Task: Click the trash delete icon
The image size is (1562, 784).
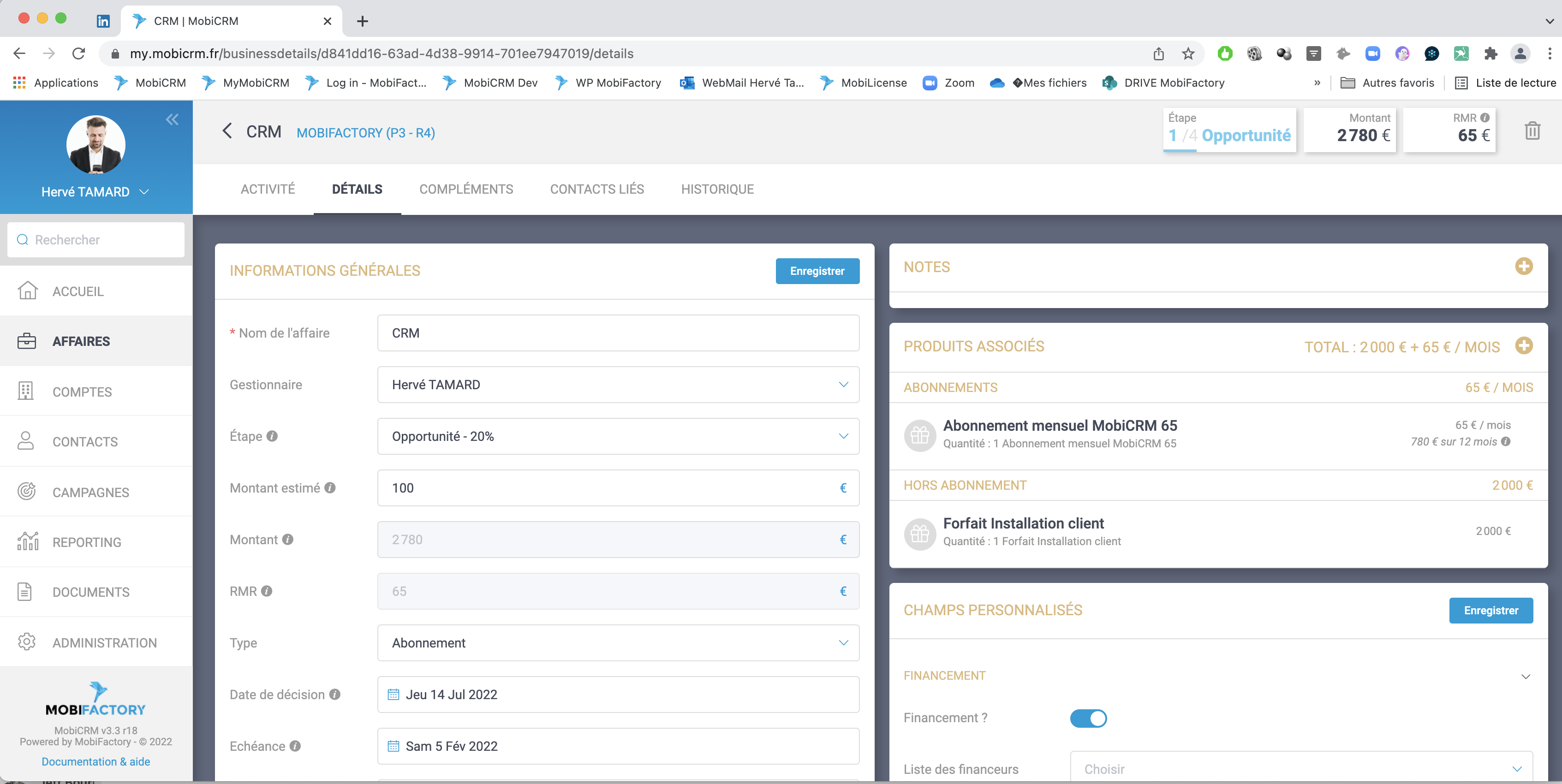Action: [1532, 131]
